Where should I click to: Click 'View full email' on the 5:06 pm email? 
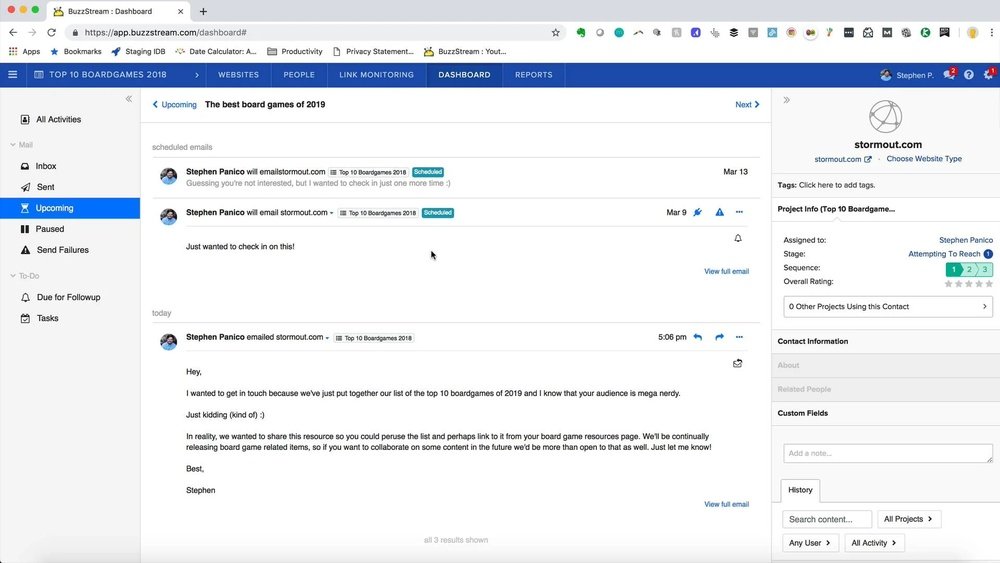point(726,504)
